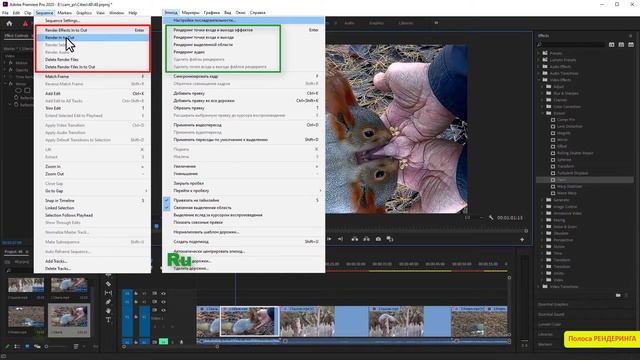Switch Project panel to Icon View
Screen dimensions: 640x360
27,347
